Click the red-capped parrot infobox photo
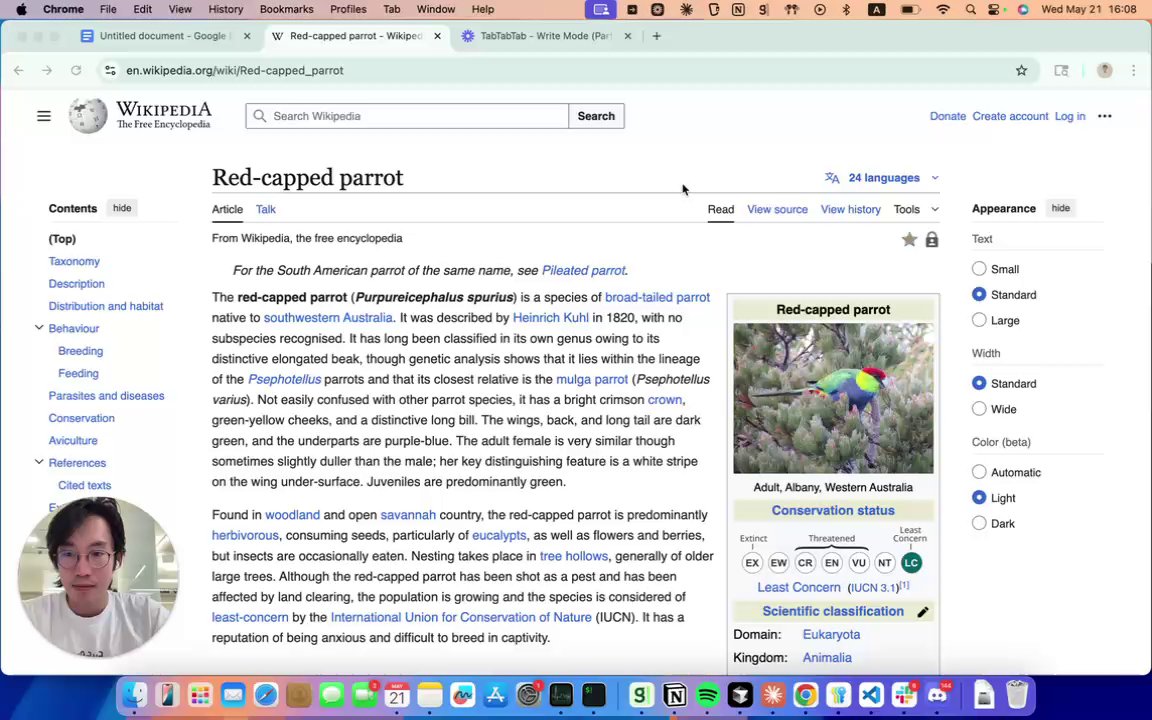This screenshot has width=1152, height=720. (833, 398)
